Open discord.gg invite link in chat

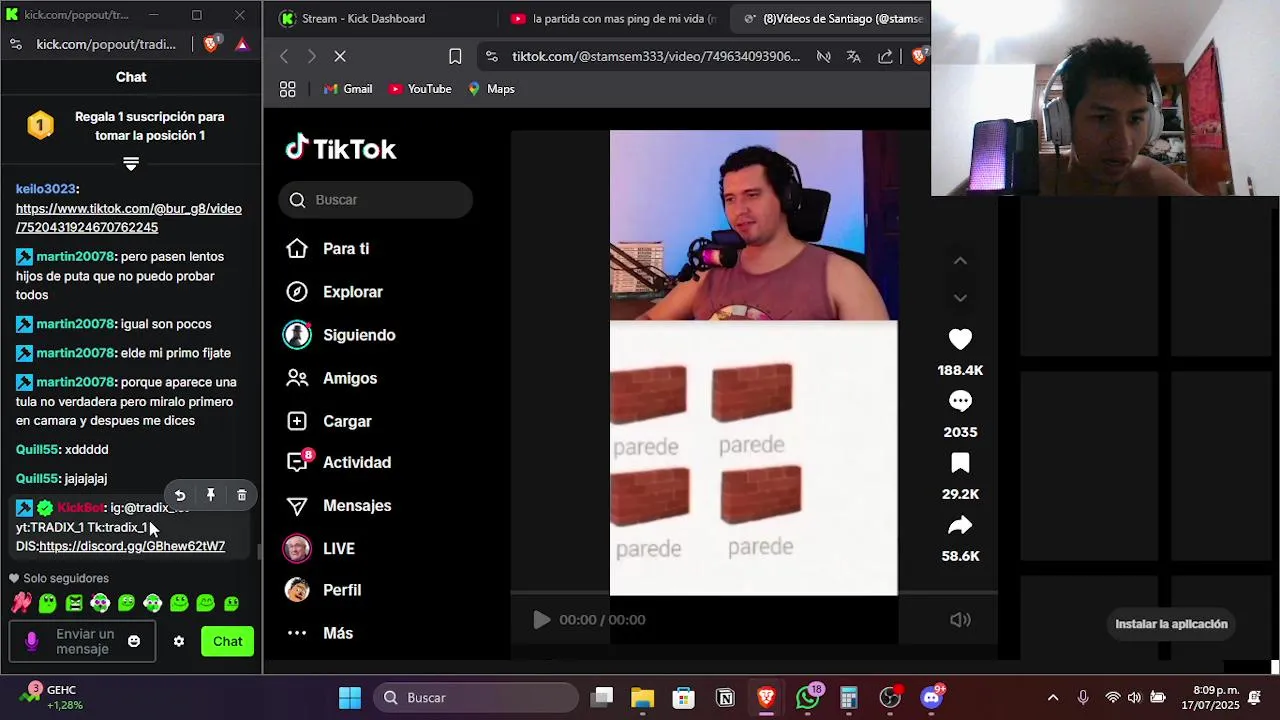coord(132,546)
